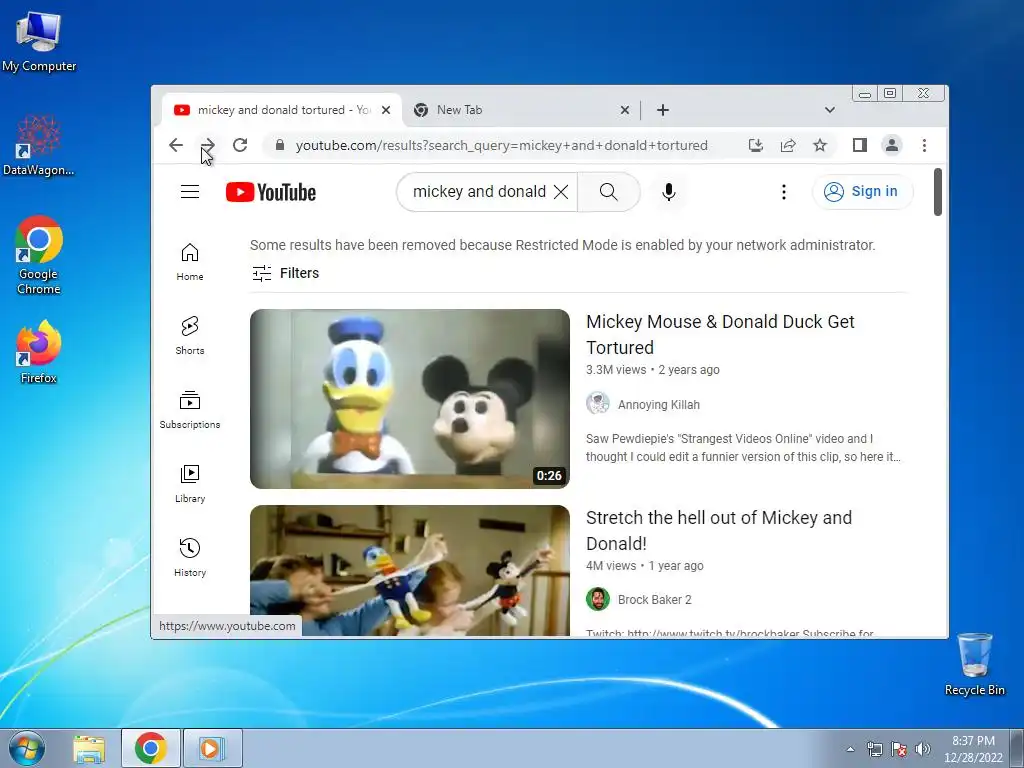The image size is (1024, 768).
Task: View site info via the lock icon
Action: (280, 145)
